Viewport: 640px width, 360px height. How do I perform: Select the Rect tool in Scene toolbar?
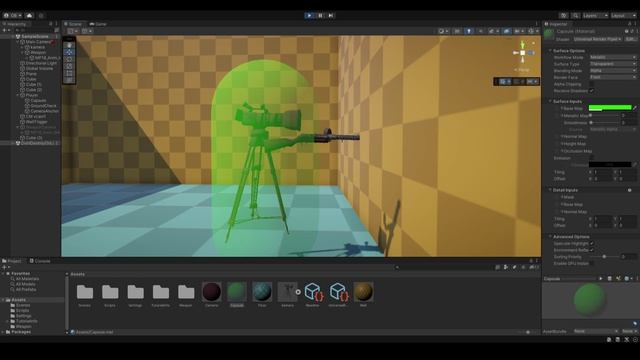click(x=69, y=73)
